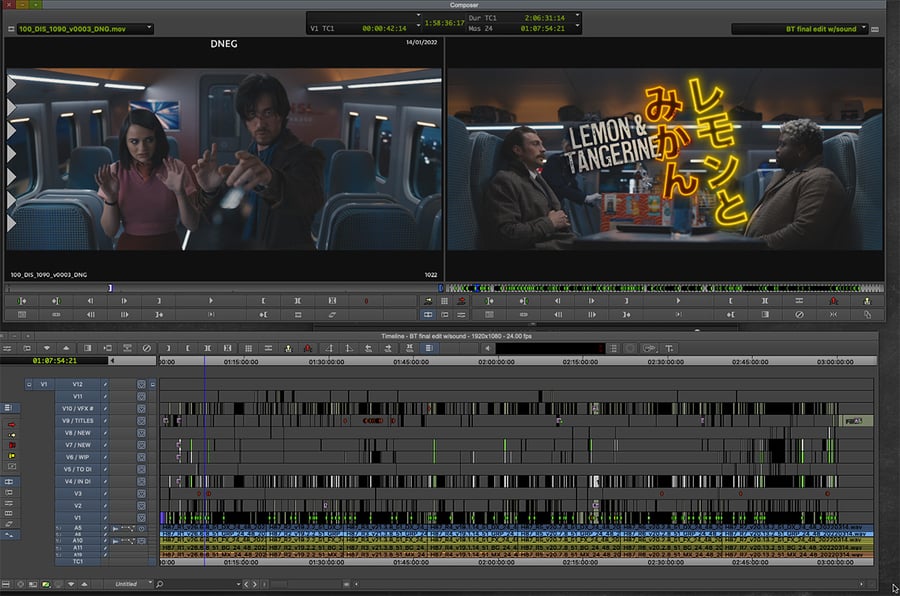Click the record monitor position bar
900x596 pixels.
click(x=665, y=288)
